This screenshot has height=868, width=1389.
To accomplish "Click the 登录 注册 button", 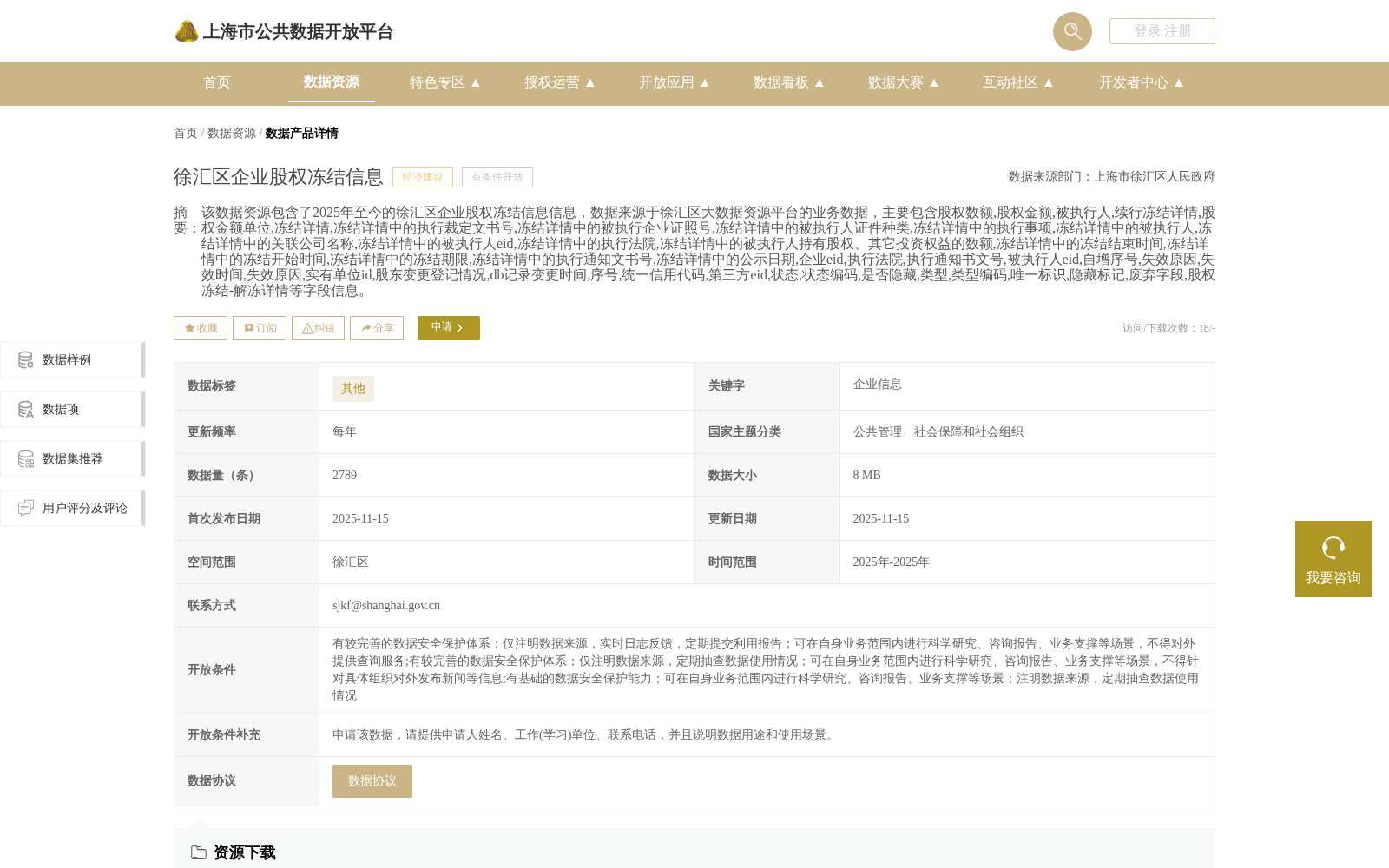I will pyautogui.click(x=1162, y=31).
